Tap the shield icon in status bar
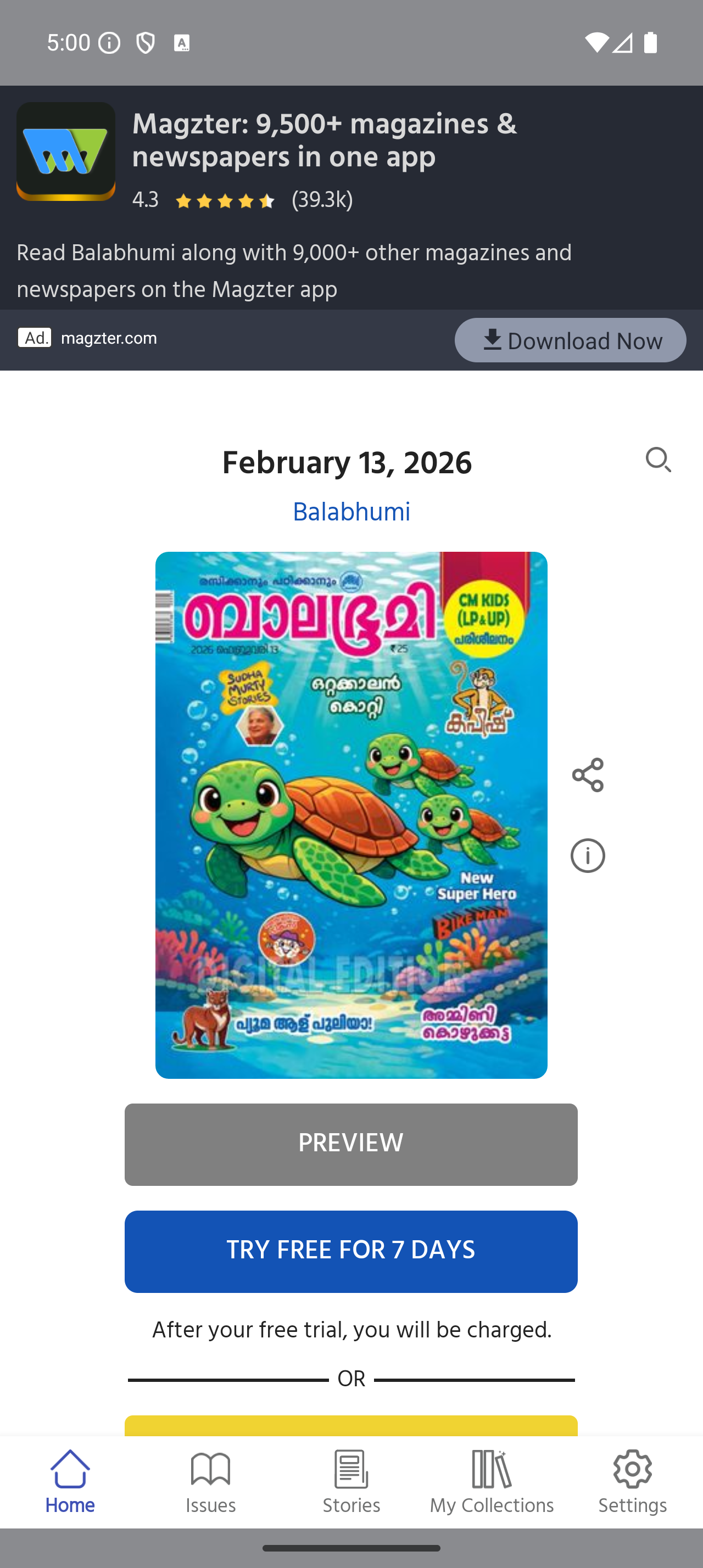Screen dimensions: 703x1568 [x=146, y=43]
